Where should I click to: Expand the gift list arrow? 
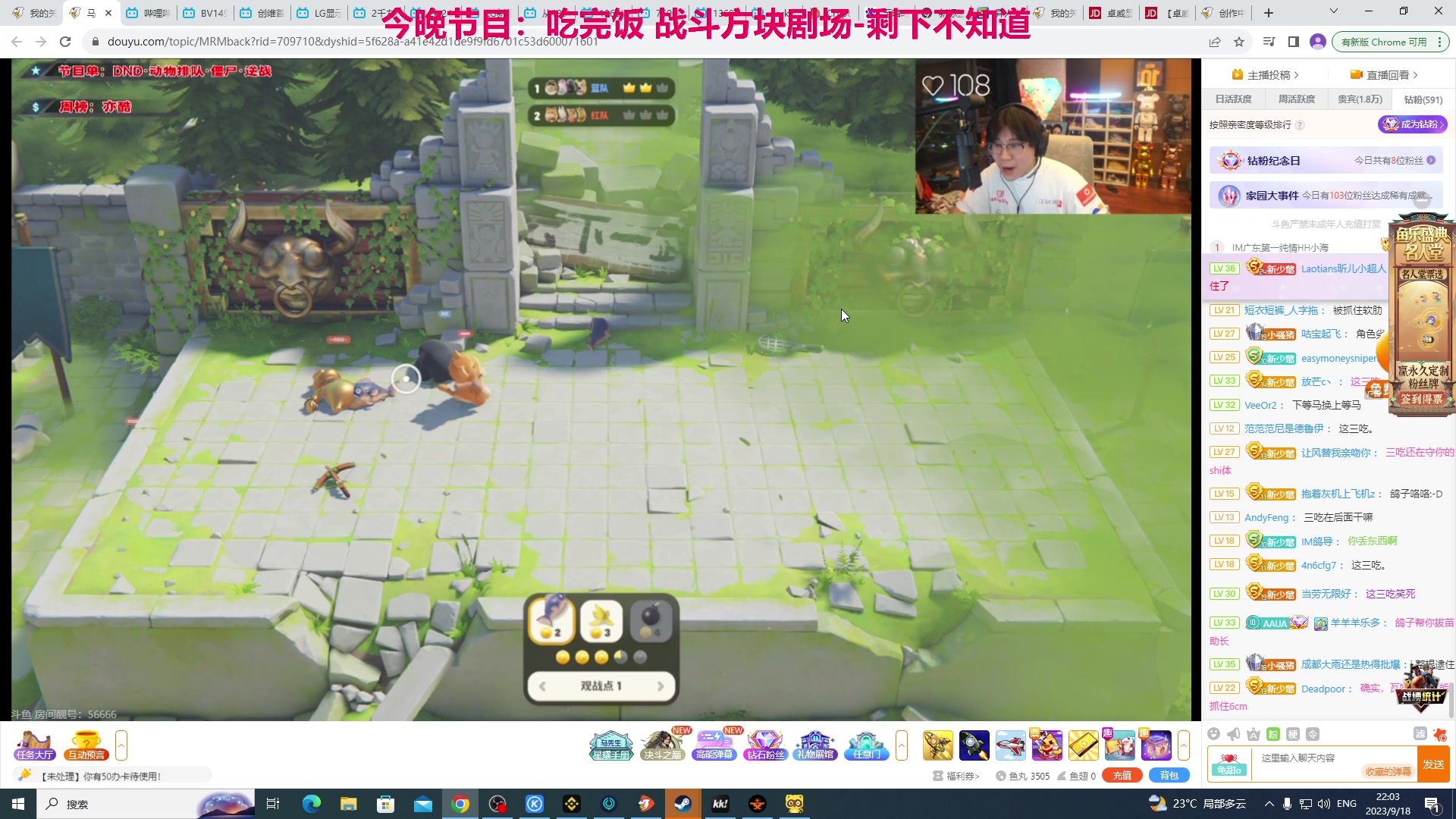tap(1183, 745)
